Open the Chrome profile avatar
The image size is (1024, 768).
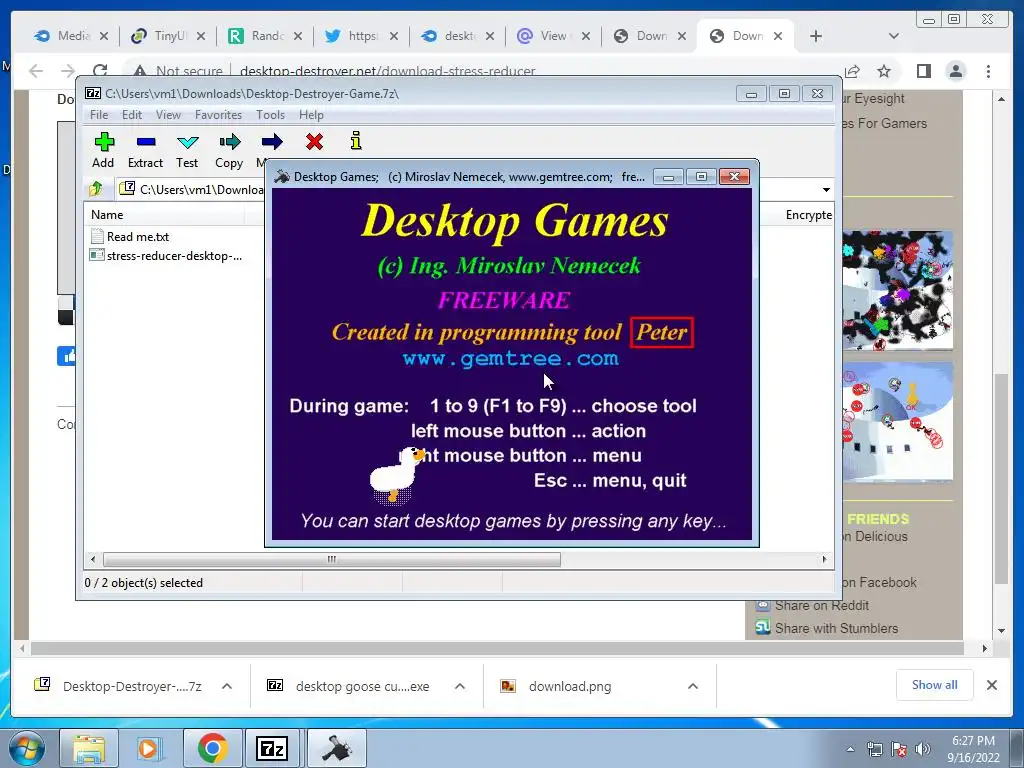(x=956, y=71)
